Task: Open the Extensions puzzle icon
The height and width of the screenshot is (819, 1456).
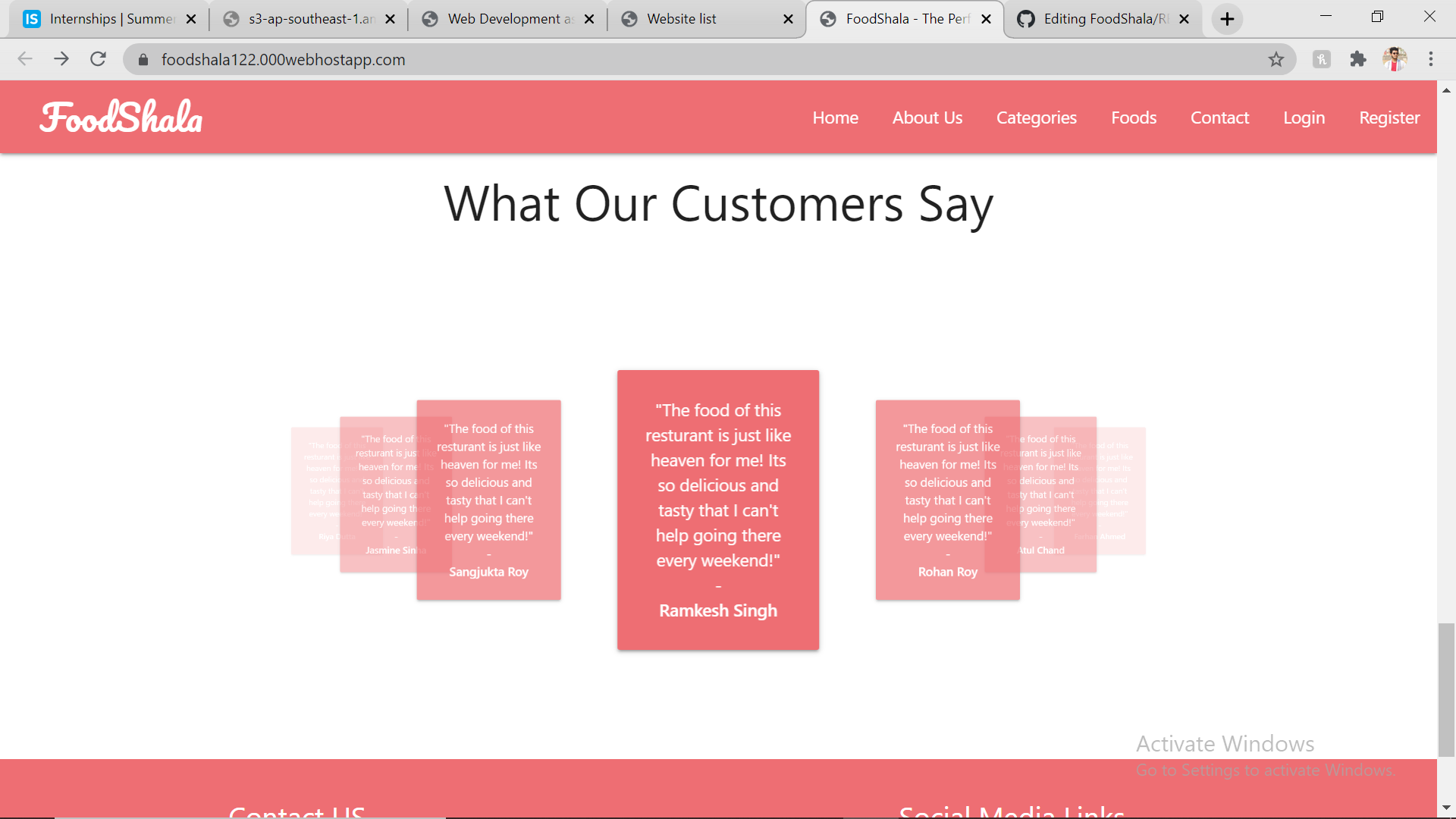Action: click(1358, 59)
